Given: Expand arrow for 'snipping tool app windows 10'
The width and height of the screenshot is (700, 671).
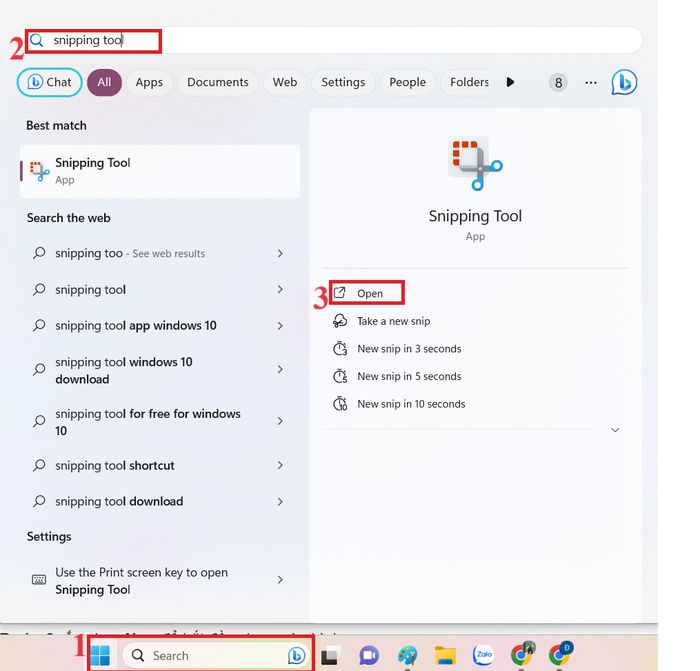Looking at the screenshot, I should tap(280, 326).
